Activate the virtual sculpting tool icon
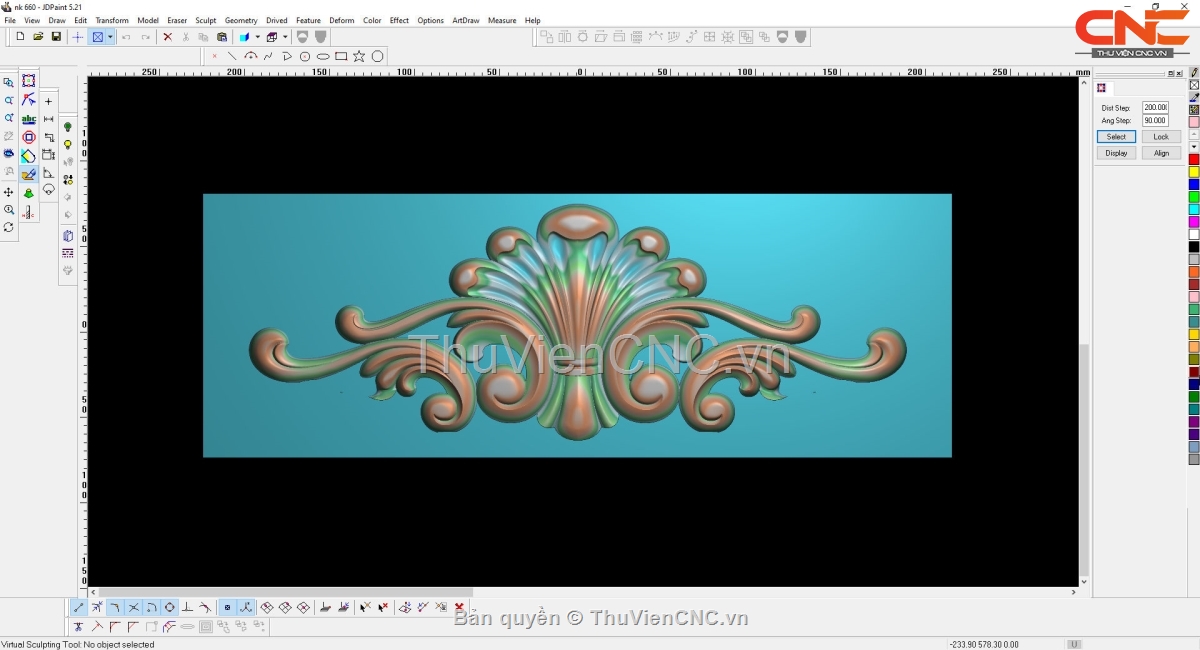This screenshot has width=1200, height=650. pyautogui.click(x=29, y=175)
